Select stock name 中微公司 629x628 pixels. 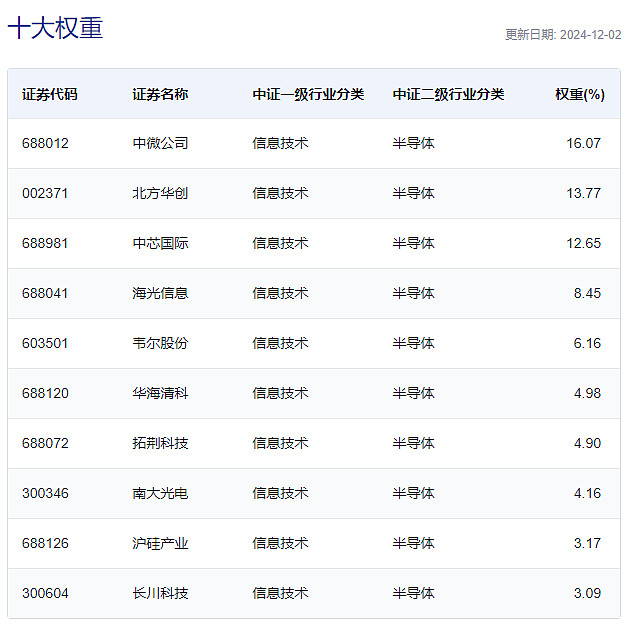160,143
